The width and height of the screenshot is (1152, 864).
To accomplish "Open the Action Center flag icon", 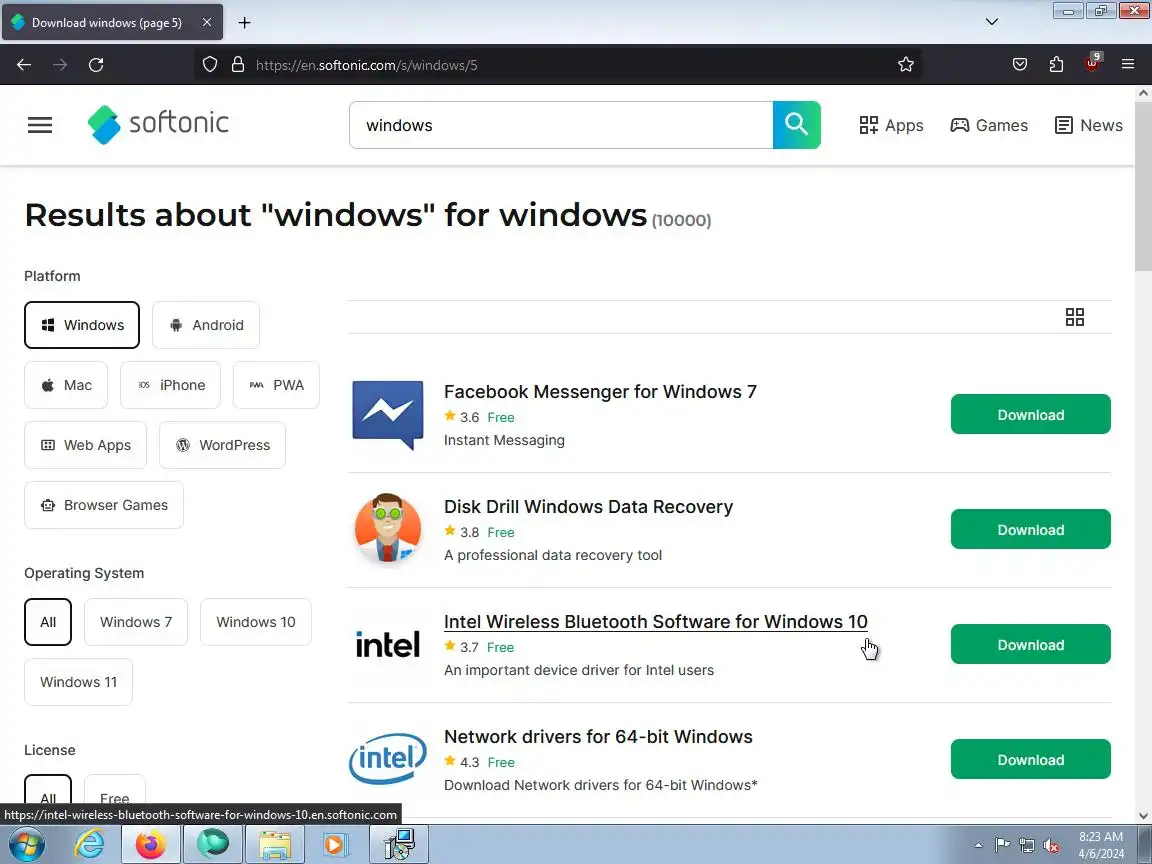I will [x=1002, y=846].
